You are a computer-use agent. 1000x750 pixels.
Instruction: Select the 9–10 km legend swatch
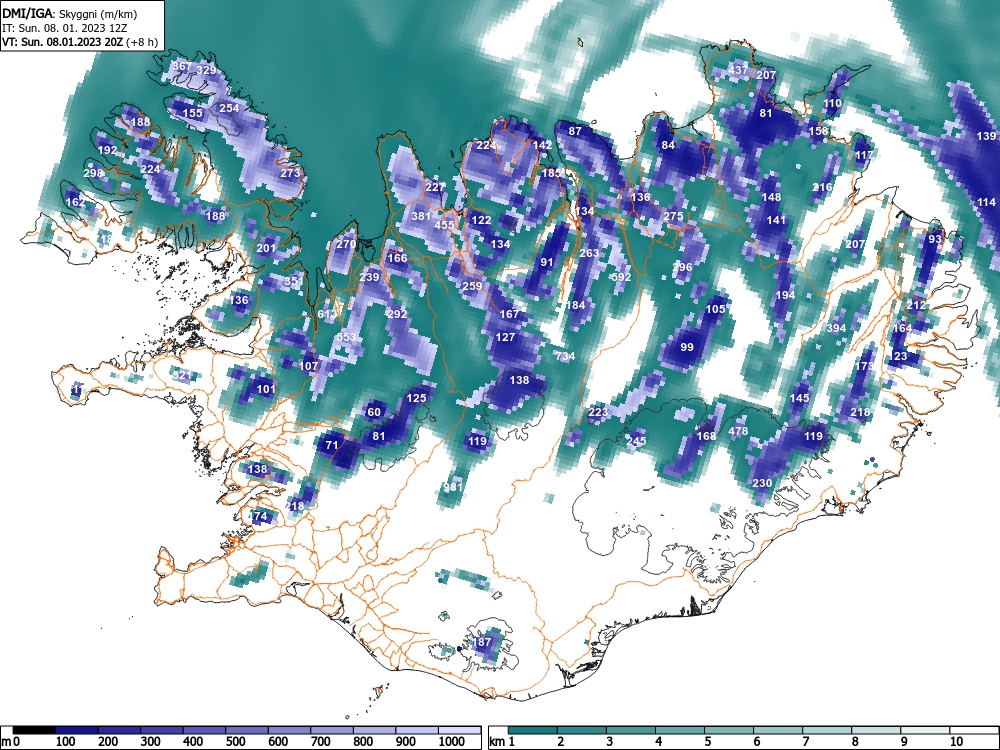(925, 730)
